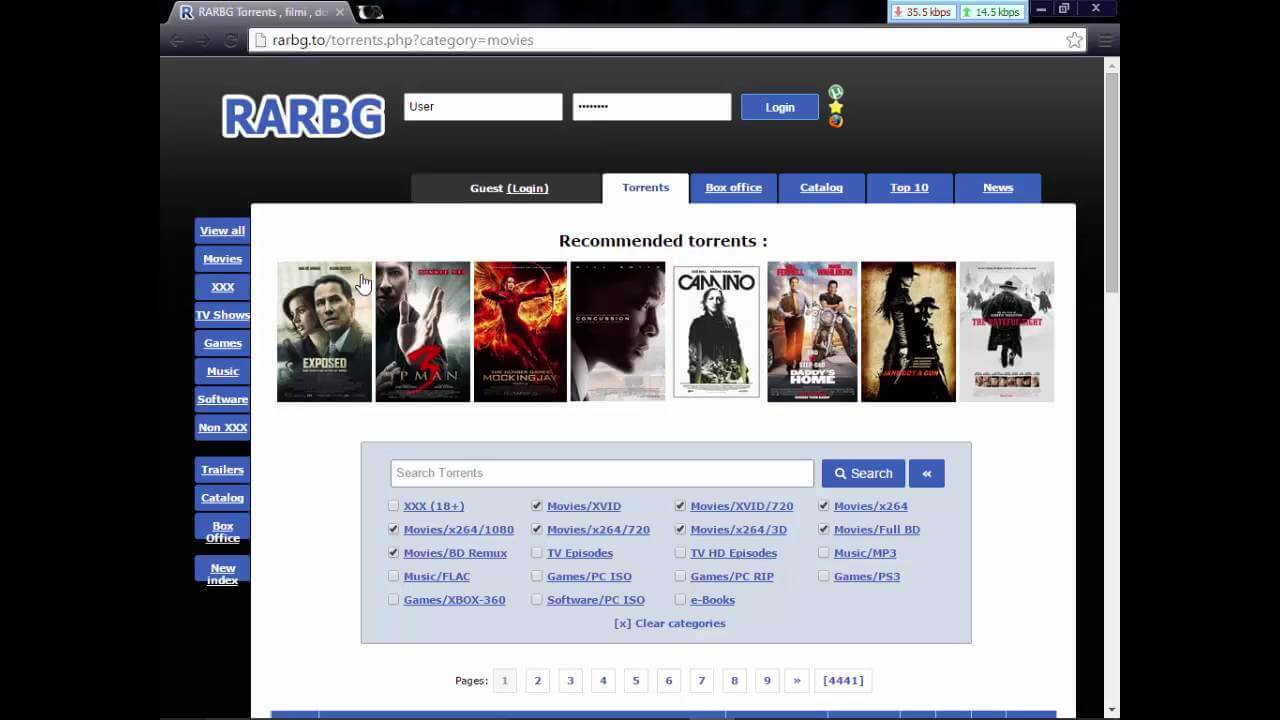This screenshot has height=720, width=1280.
Task: Uncheck Movies/x264/3D checkbox
Action: tap(680, 529)
